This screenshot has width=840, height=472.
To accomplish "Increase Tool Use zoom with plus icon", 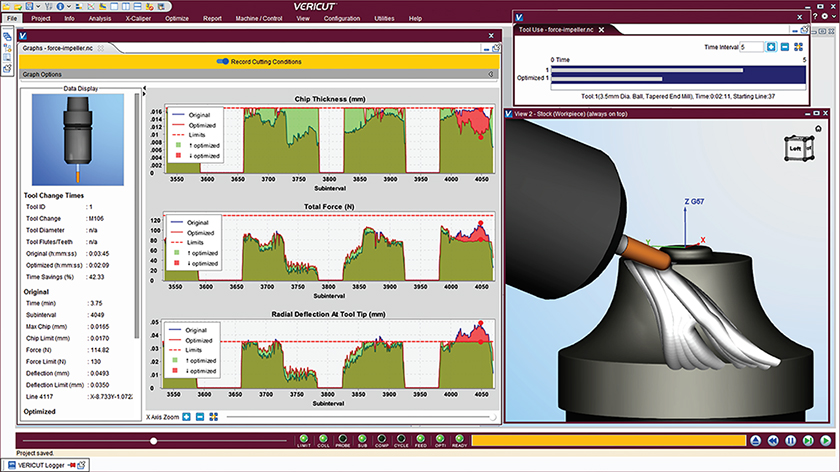I will [771, 47].
